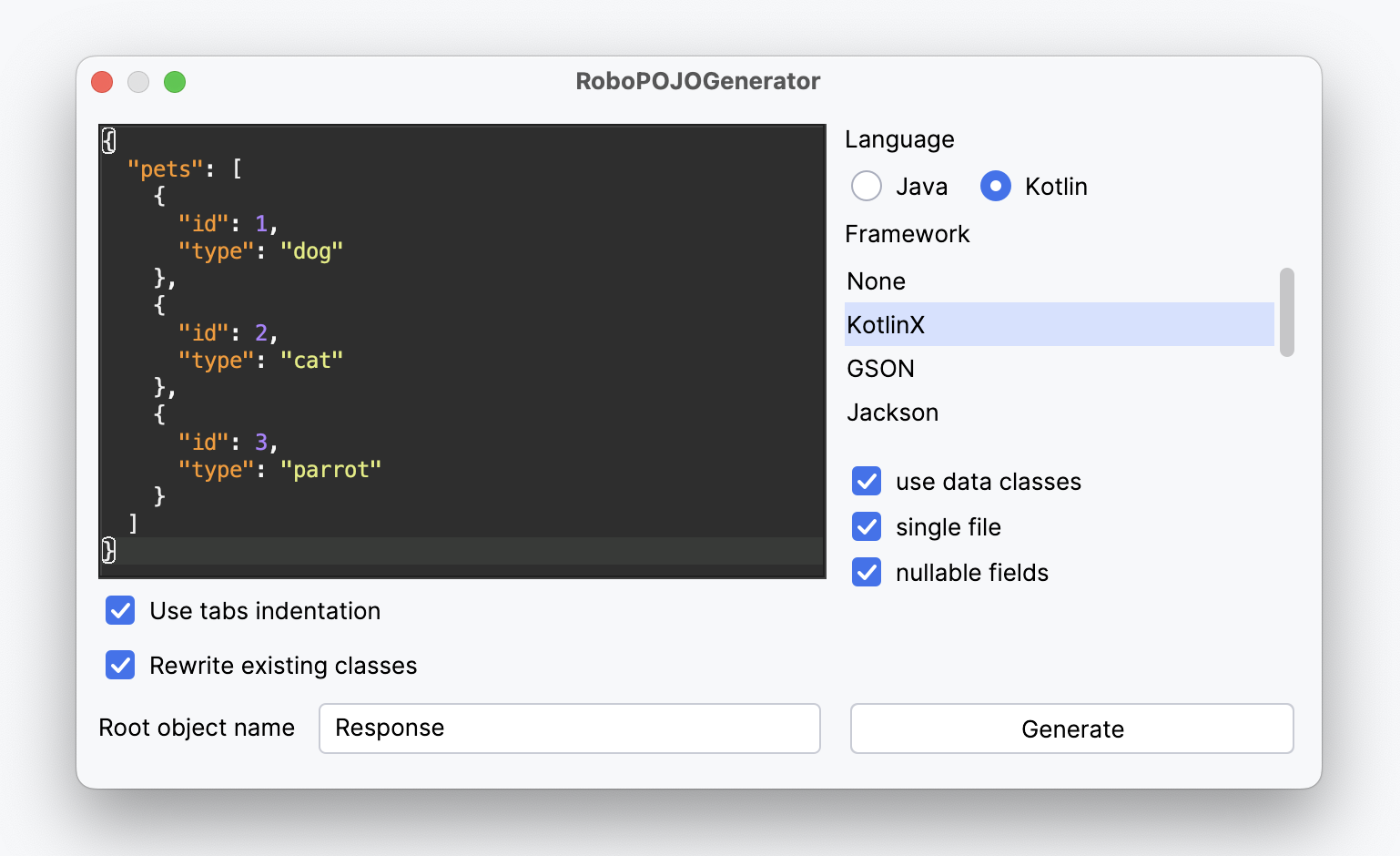This screenshot has height=856, width=1400.
Task: Toggle the use data classes checkbox
Action: pyautogui.click(x=867, y=481)
